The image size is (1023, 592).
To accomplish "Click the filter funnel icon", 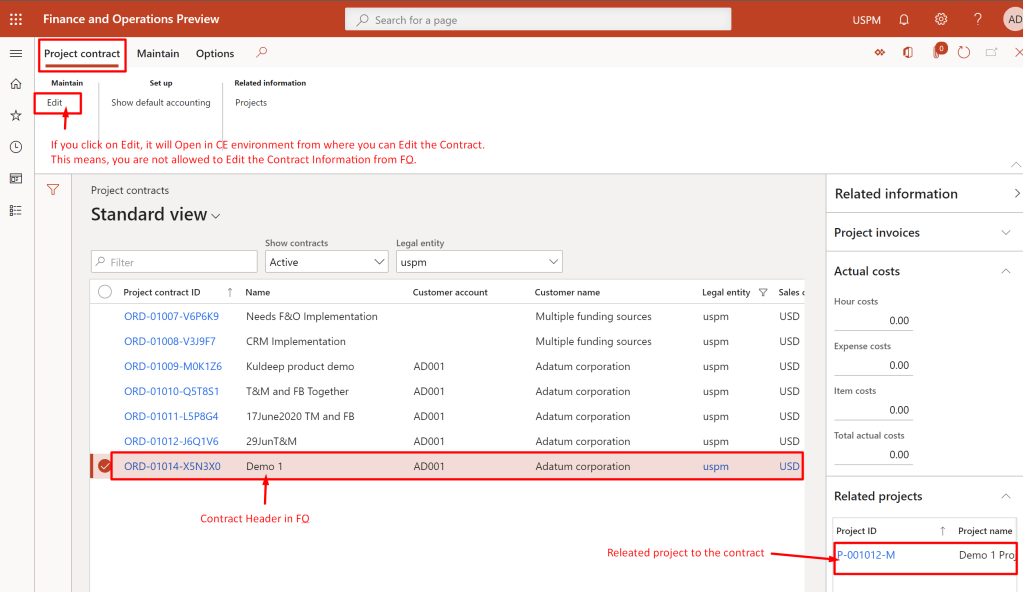I will [53, 190].
